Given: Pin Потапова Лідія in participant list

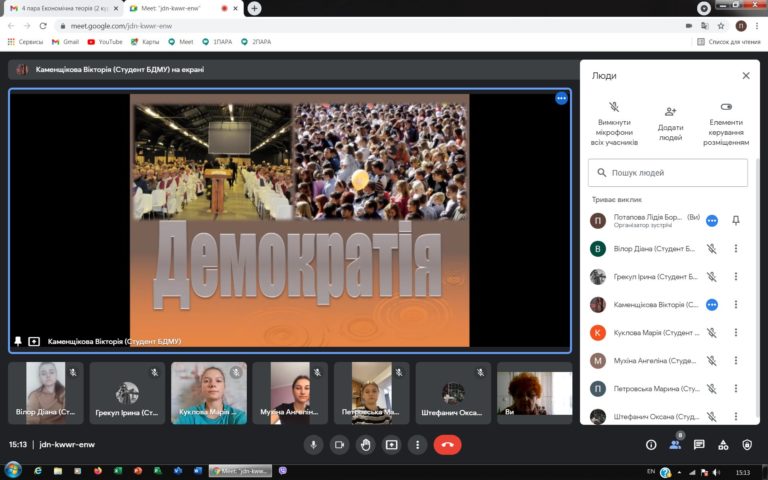Looking at the screenshot, I should [x=736, y=221].
